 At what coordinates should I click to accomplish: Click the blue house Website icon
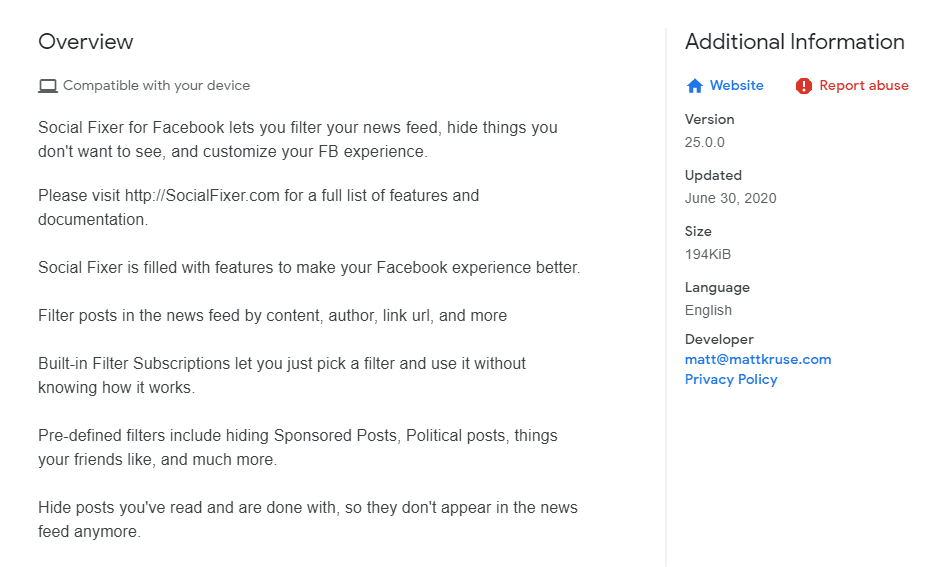[695, 86]
